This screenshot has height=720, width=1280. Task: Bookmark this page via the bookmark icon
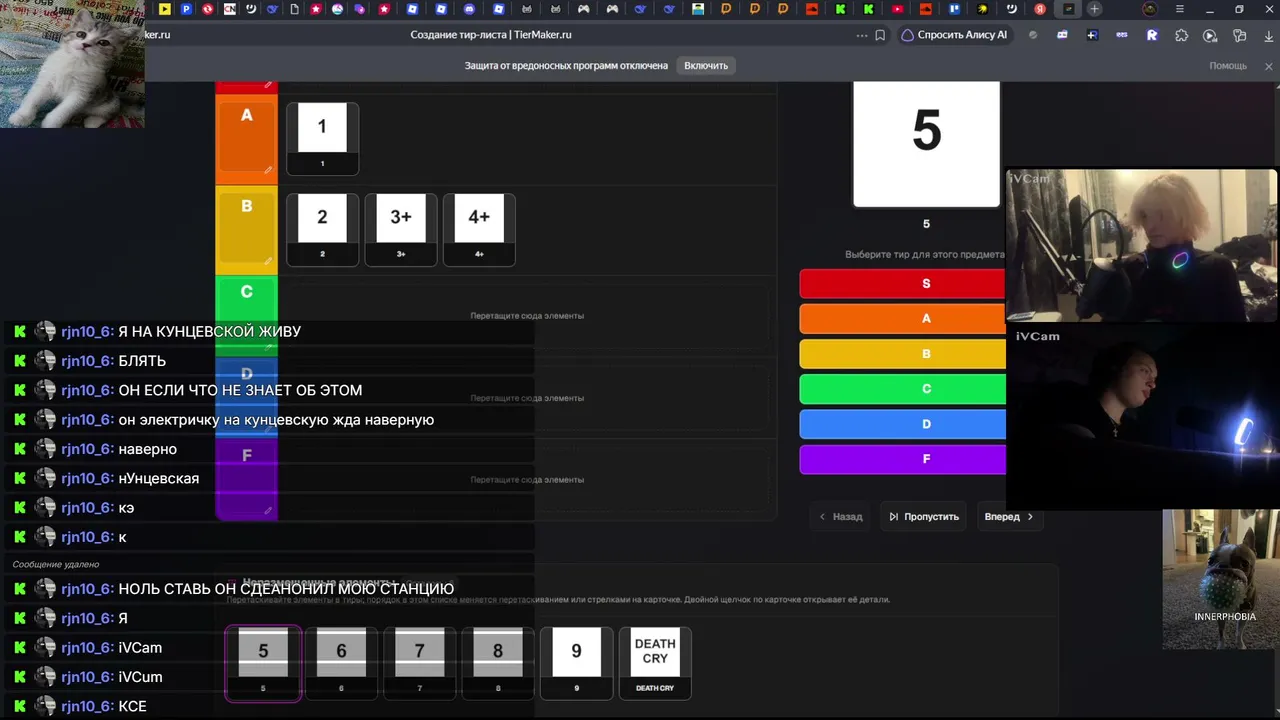point(880,35)
